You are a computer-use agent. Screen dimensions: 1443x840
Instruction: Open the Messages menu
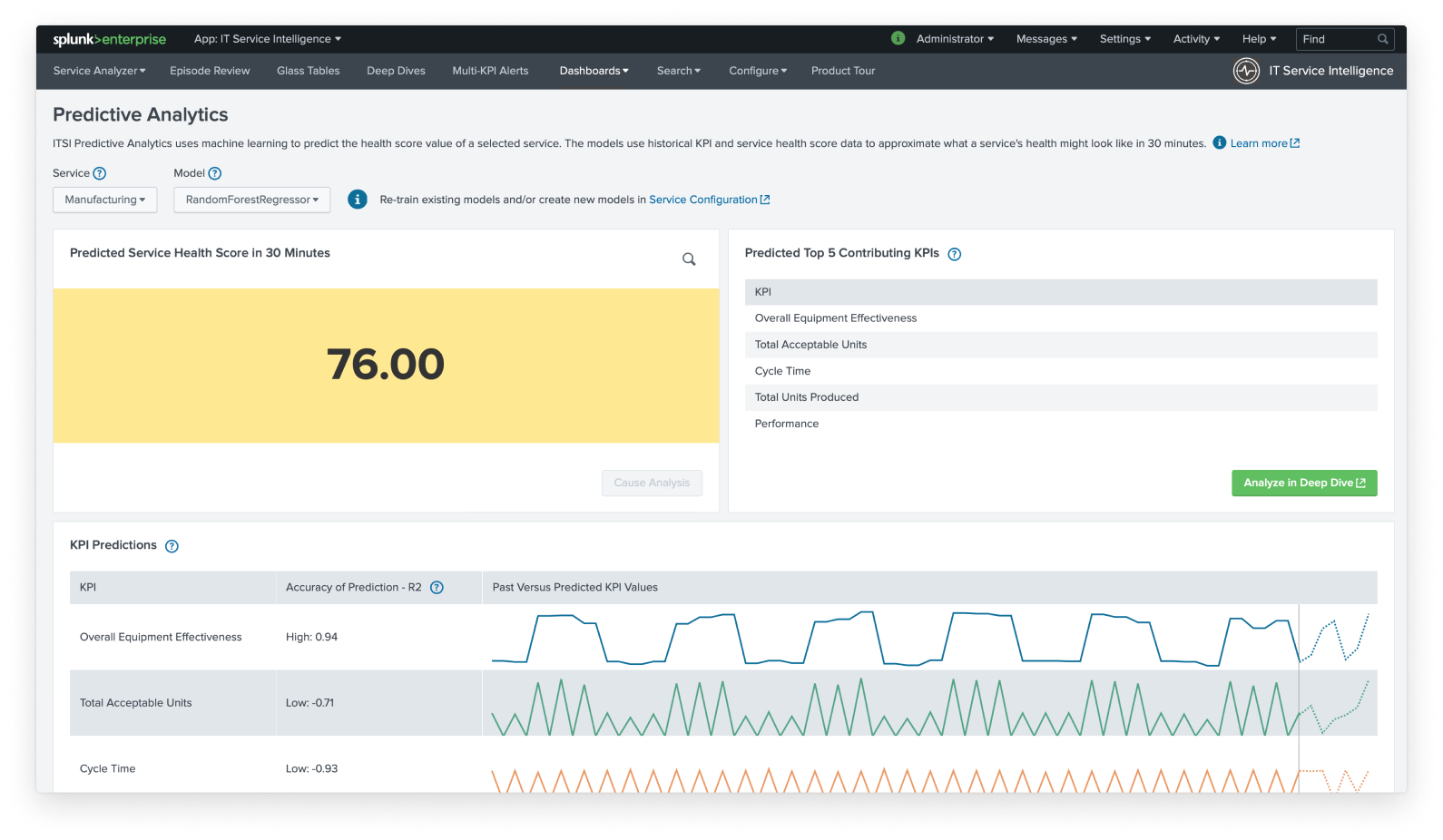click(1046, 39)
